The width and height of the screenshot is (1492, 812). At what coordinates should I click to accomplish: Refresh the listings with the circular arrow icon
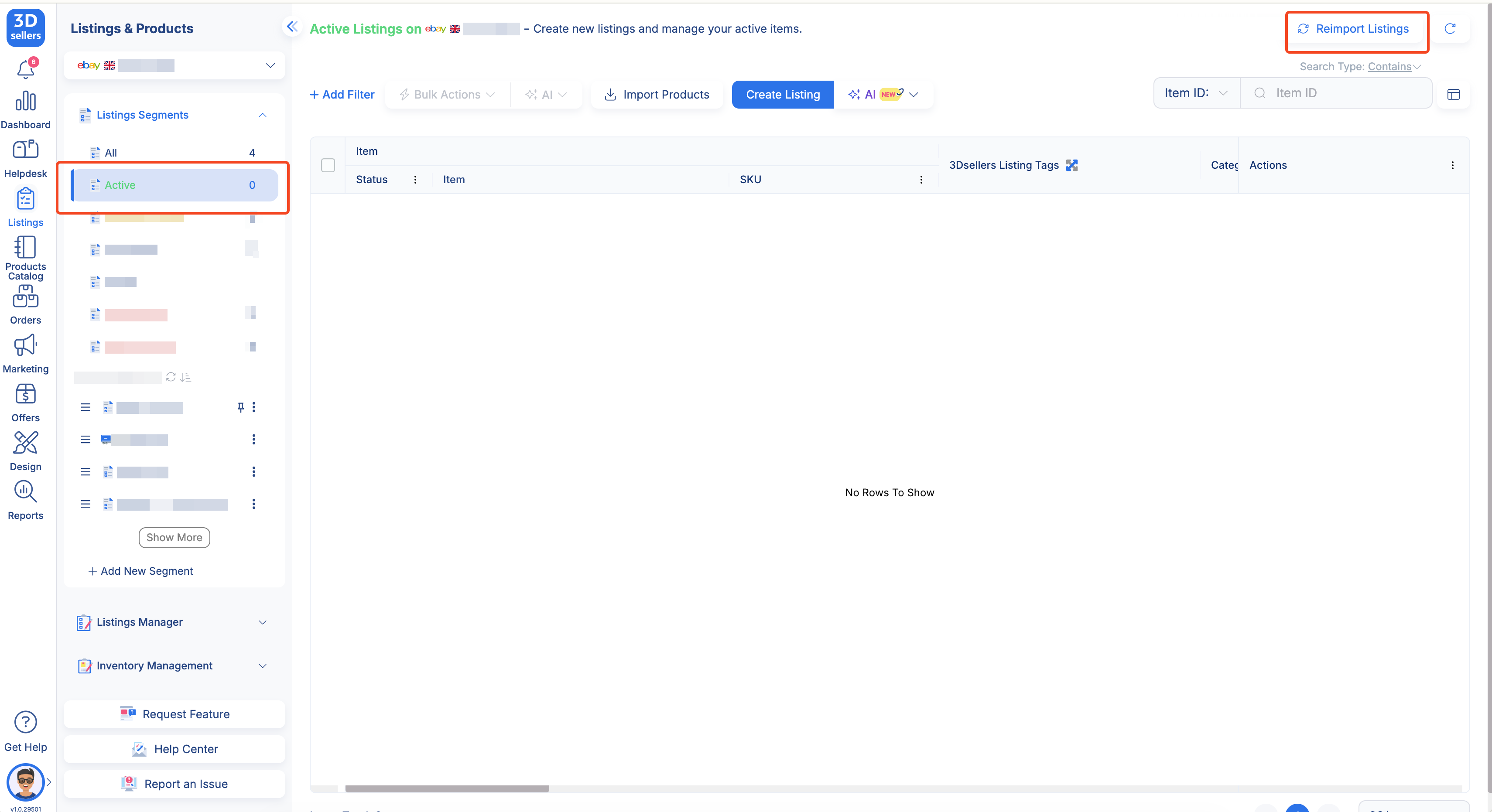pos(1450,29)
